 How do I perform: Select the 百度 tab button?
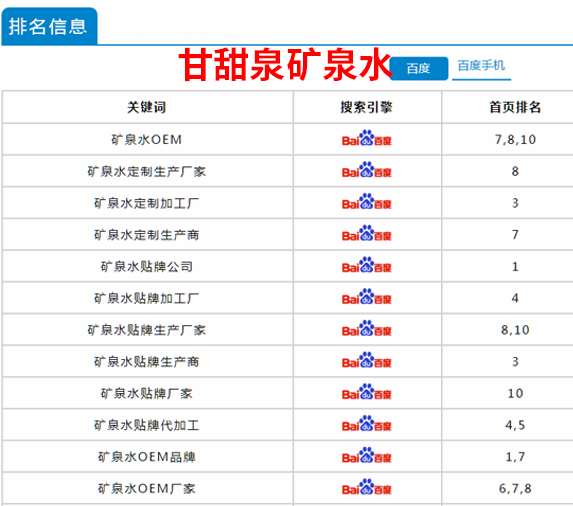[x=419, y=68]
